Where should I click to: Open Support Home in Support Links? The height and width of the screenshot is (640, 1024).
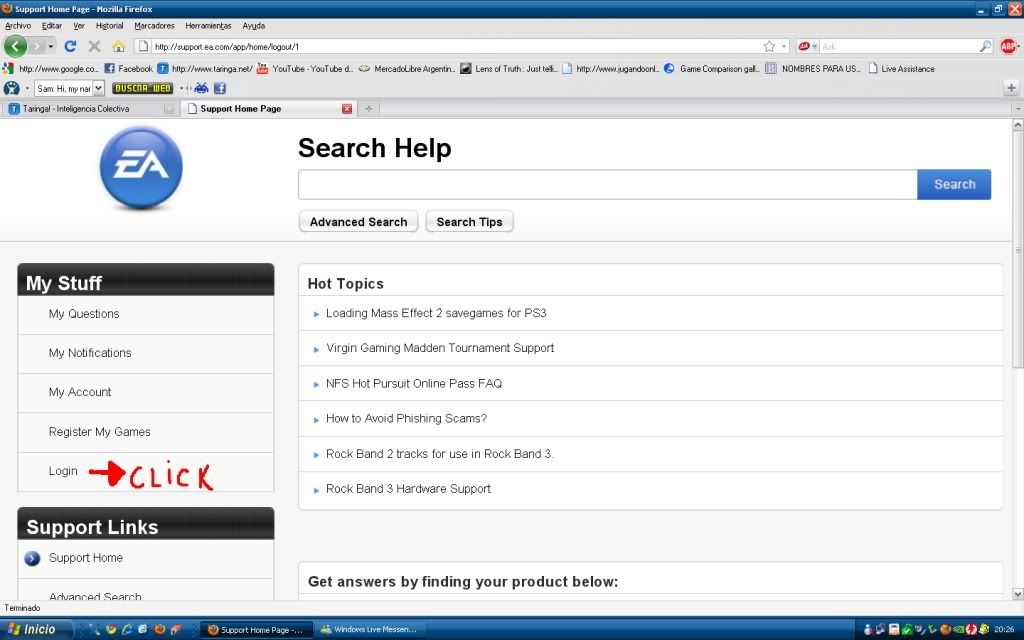point(86,558)
